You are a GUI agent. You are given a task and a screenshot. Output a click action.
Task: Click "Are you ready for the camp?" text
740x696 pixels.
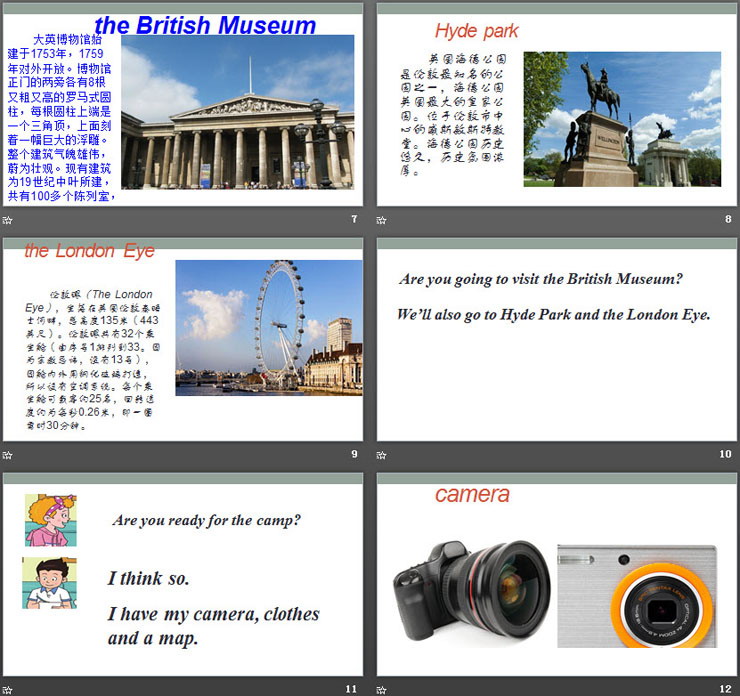[207, 520]
